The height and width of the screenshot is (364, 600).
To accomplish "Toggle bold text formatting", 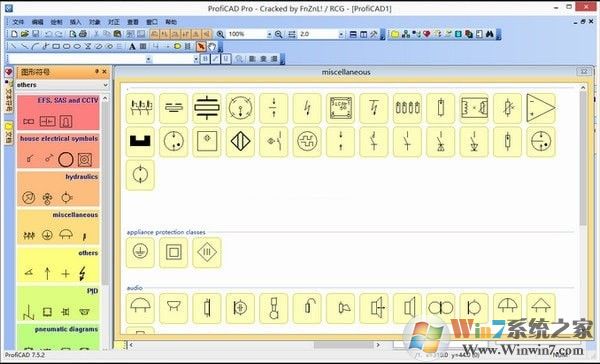I will pyautogui.click(x=205, y=59).
